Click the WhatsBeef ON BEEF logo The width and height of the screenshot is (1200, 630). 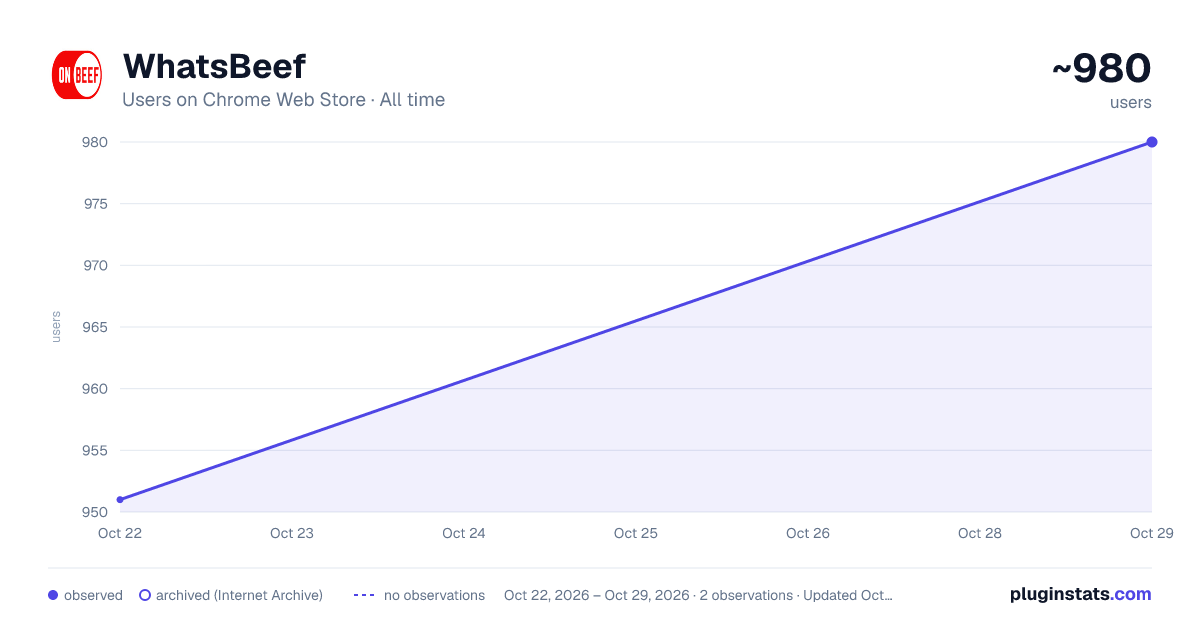77,75
